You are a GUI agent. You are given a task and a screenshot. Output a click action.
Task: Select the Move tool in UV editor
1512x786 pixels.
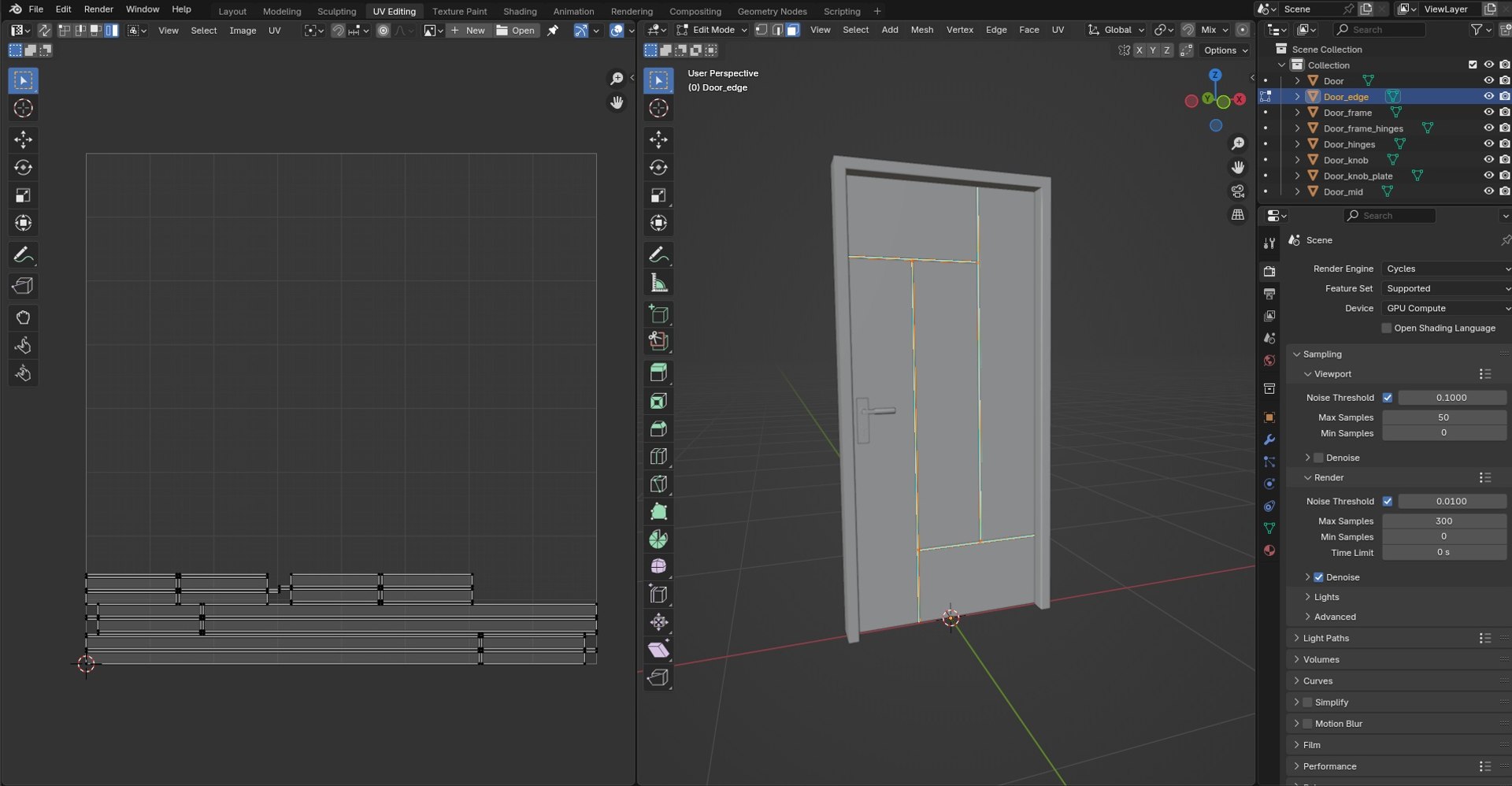[23, 140]
